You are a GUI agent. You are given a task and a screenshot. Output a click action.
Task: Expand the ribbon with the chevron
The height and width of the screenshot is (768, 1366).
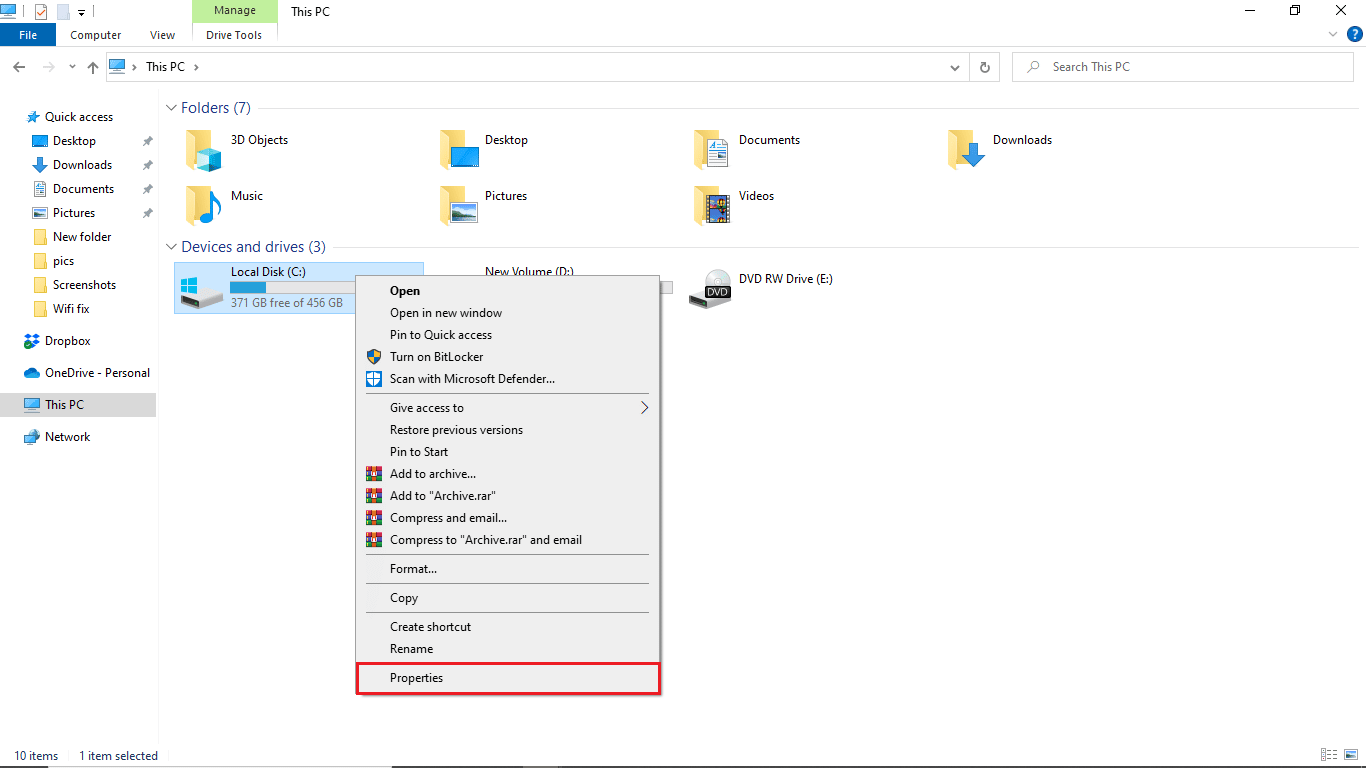1333,34
